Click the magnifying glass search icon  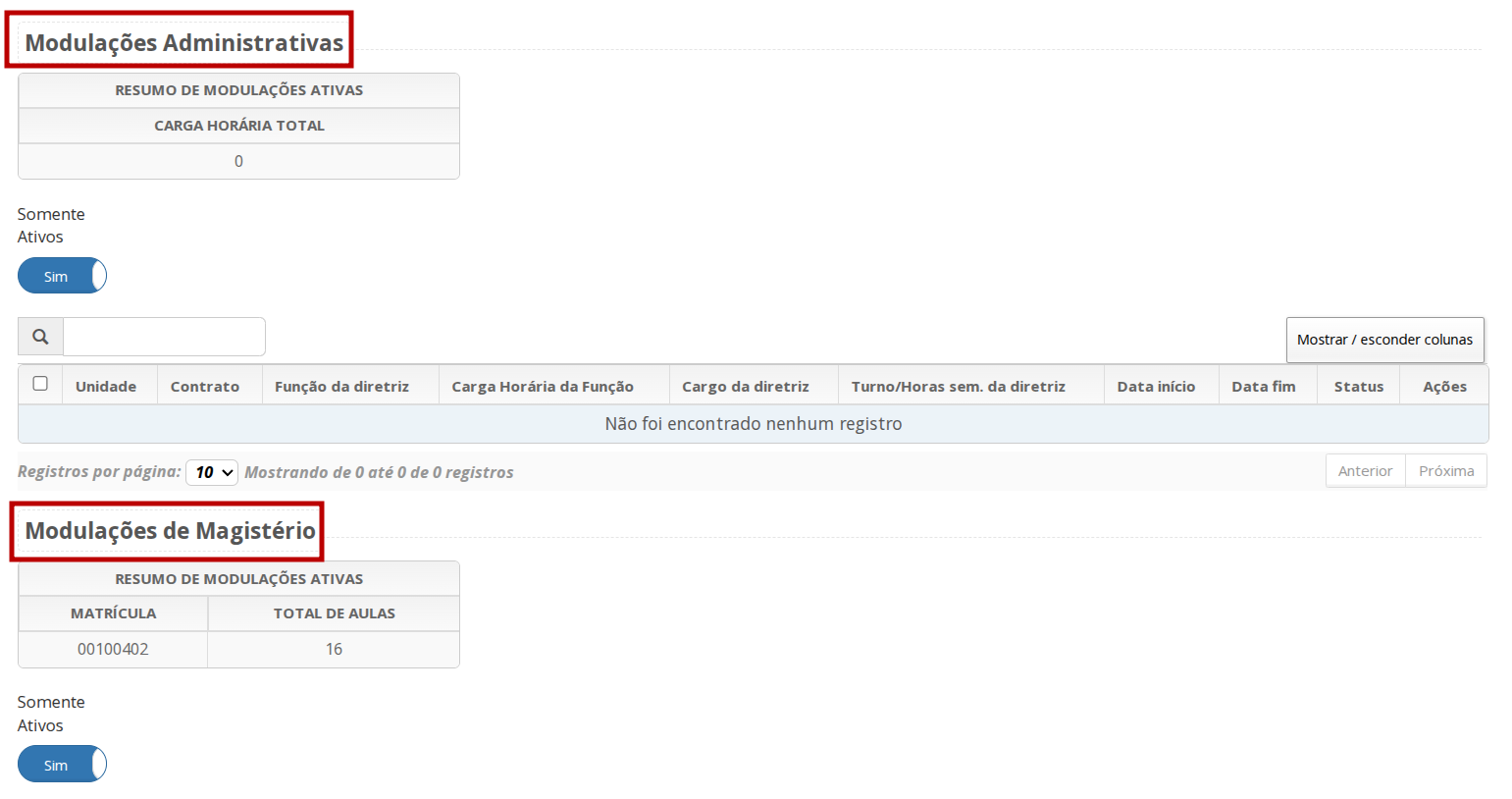point(40,337)
